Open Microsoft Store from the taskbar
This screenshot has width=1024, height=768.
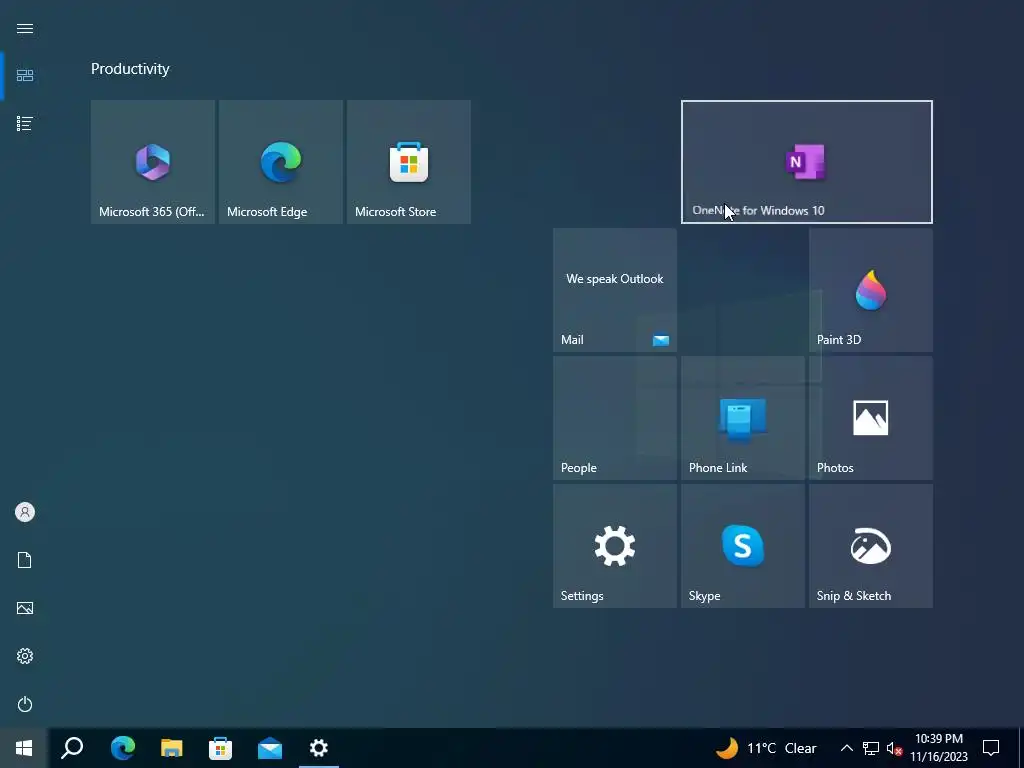220,748
